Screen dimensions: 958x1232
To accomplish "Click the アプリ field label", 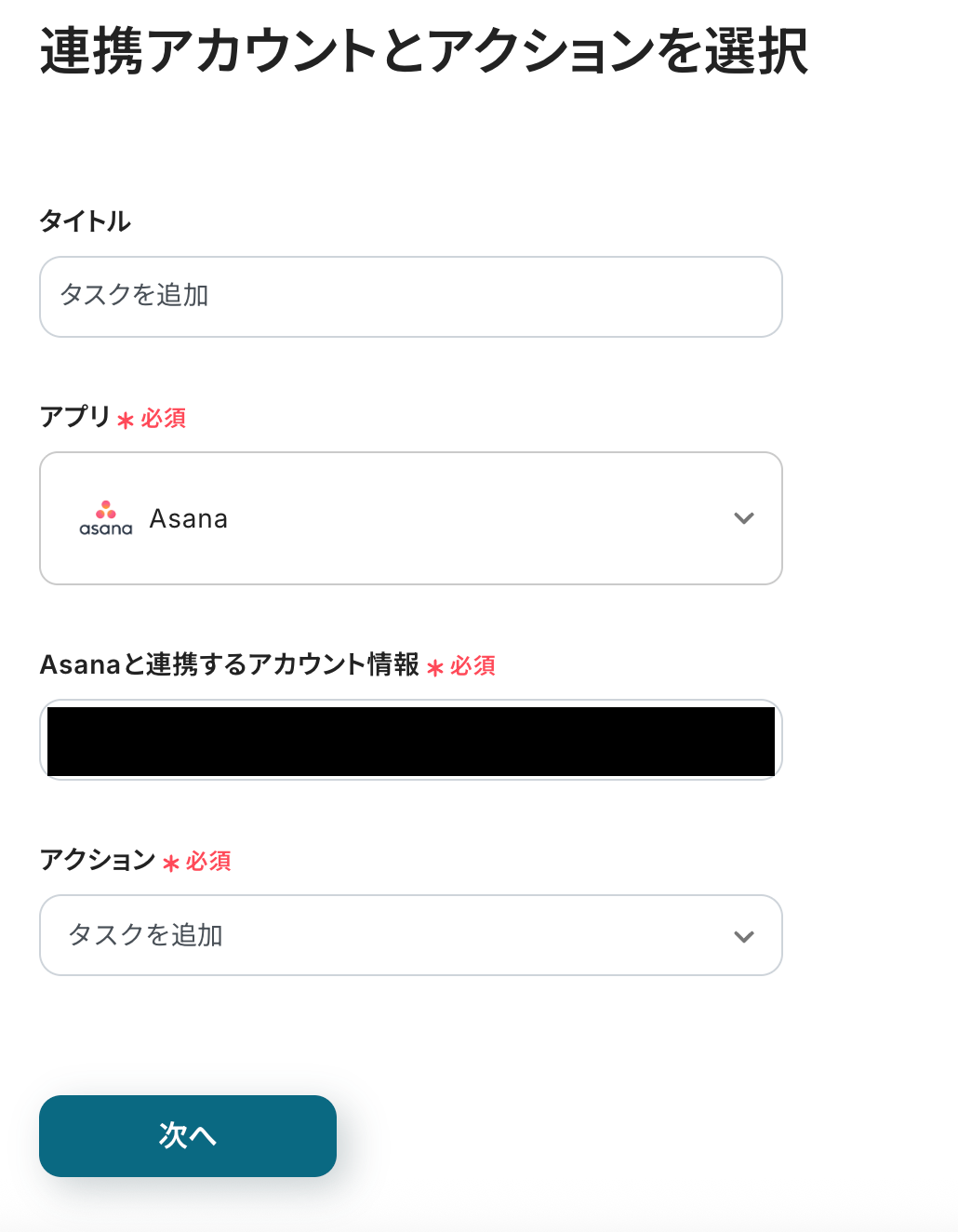I will coord(75,417).
